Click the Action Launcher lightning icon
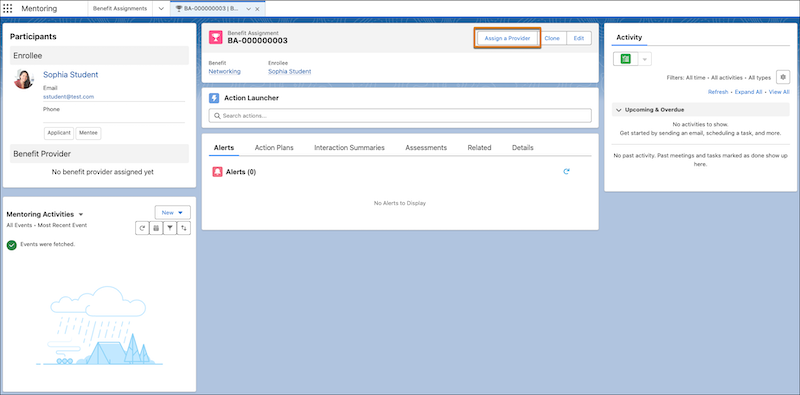The image size is (800, 395). pyautogui.click(x=214, y=98)
